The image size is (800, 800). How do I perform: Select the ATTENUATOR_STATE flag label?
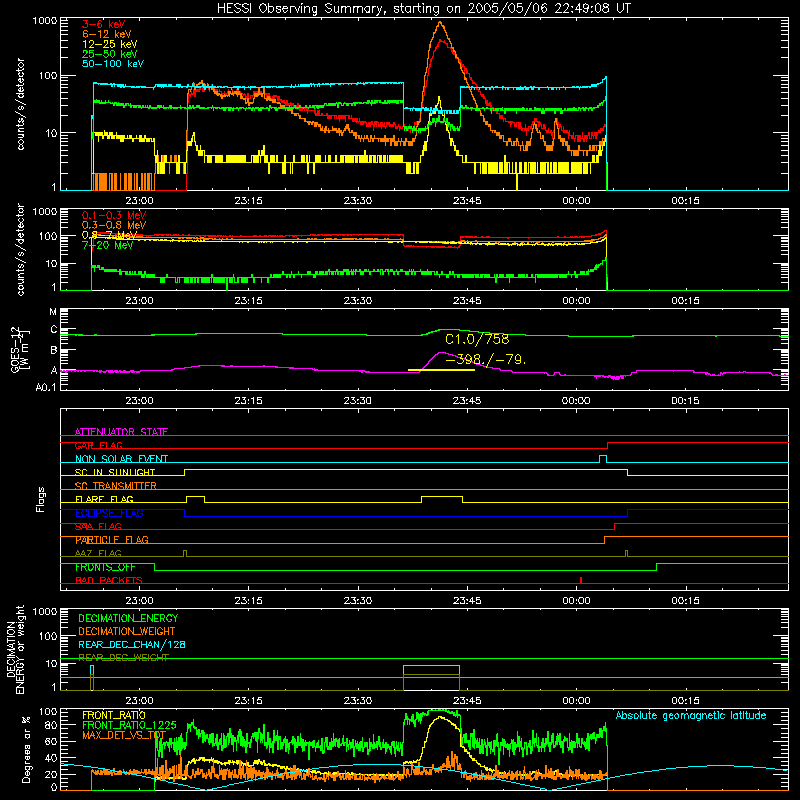tap(121, 432)
